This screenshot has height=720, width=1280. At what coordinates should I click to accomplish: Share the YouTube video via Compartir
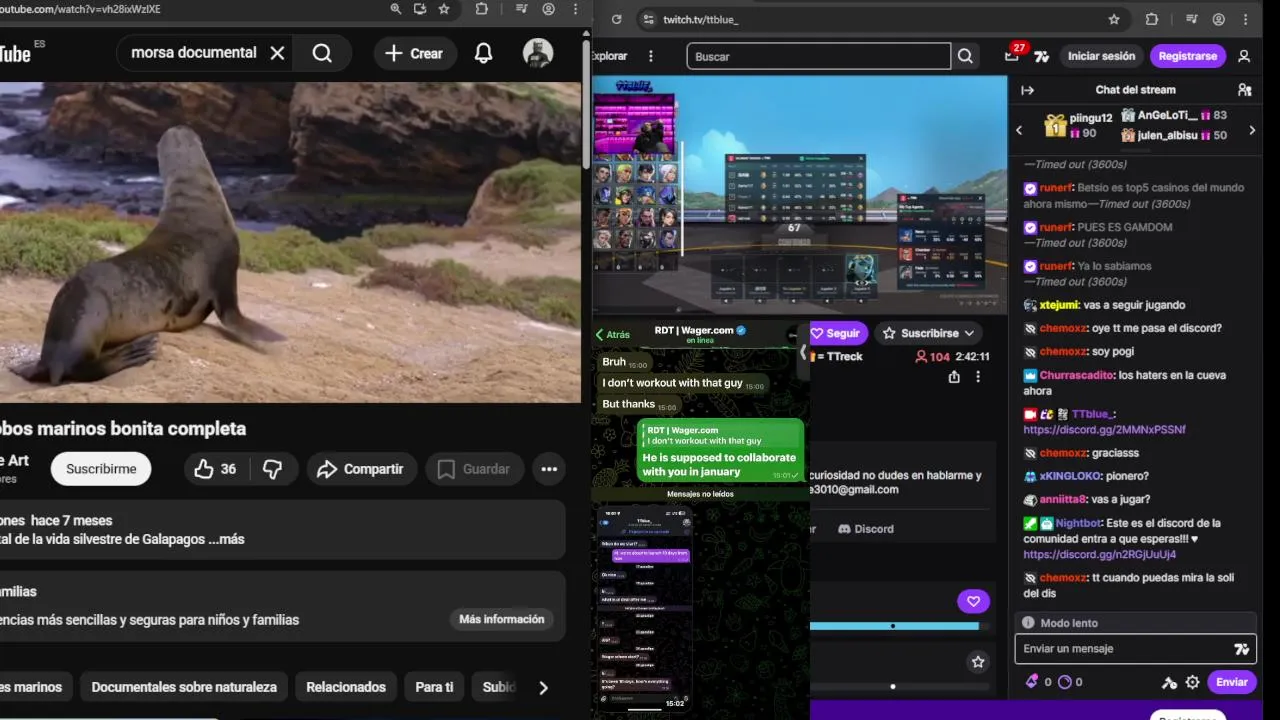pos(360,469)
